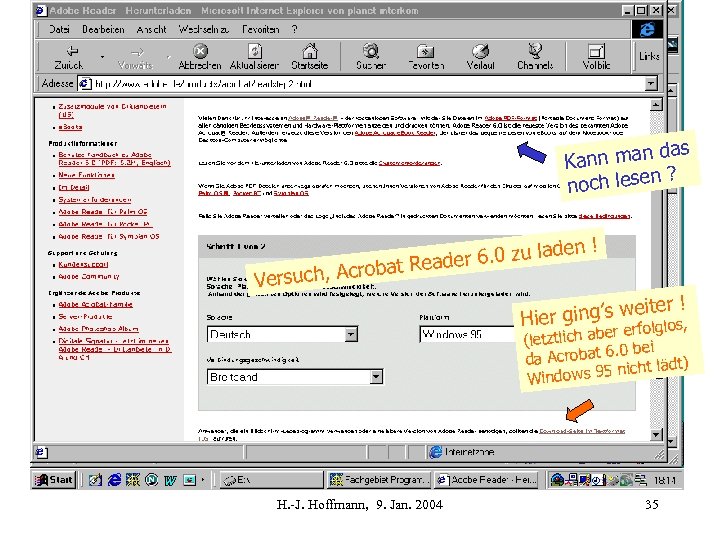This screenshot has width=720, height=540.
Task: Open the Breitband connection speed dropdown
Action: tap(295, 377)
